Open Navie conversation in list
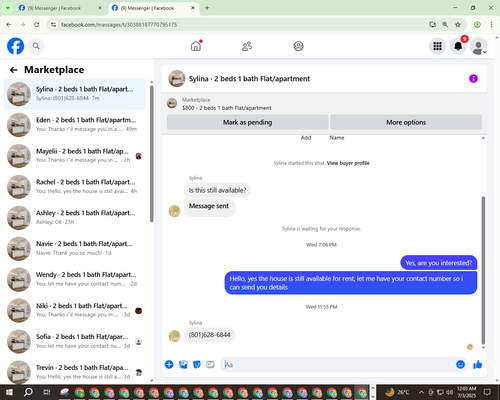 (74, 249)
